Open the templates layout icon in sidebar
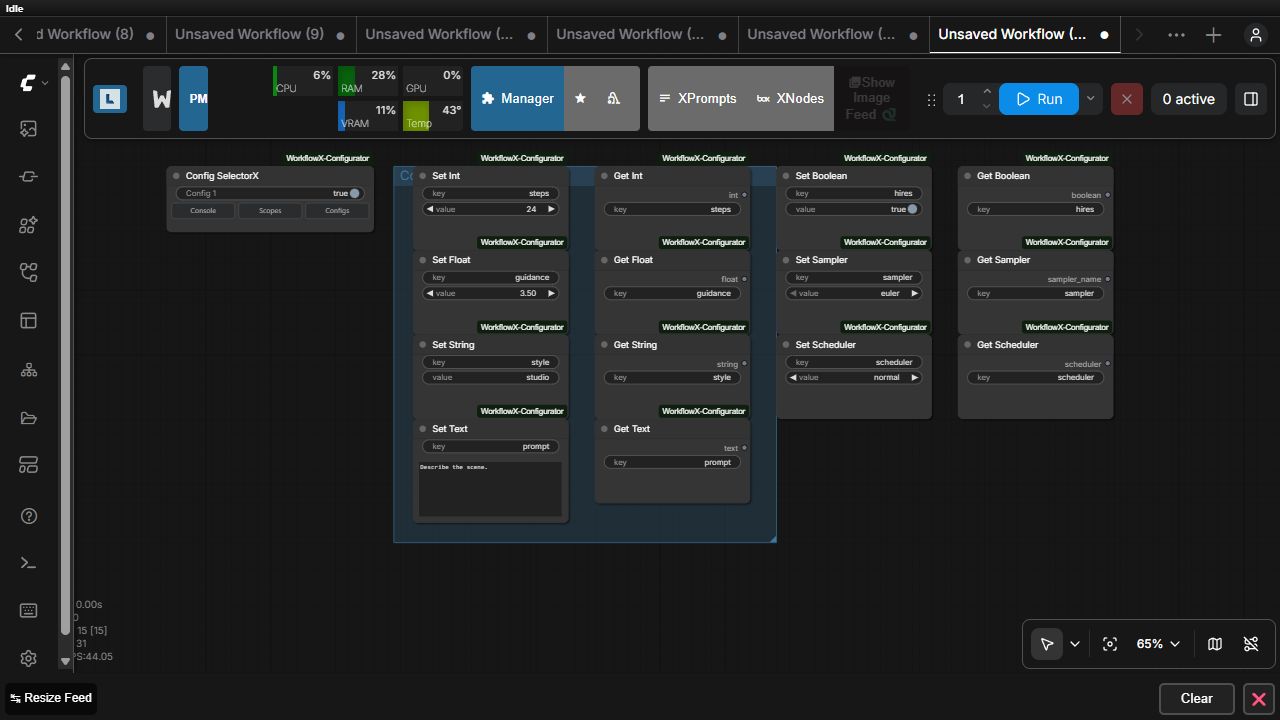 point(28,321)
